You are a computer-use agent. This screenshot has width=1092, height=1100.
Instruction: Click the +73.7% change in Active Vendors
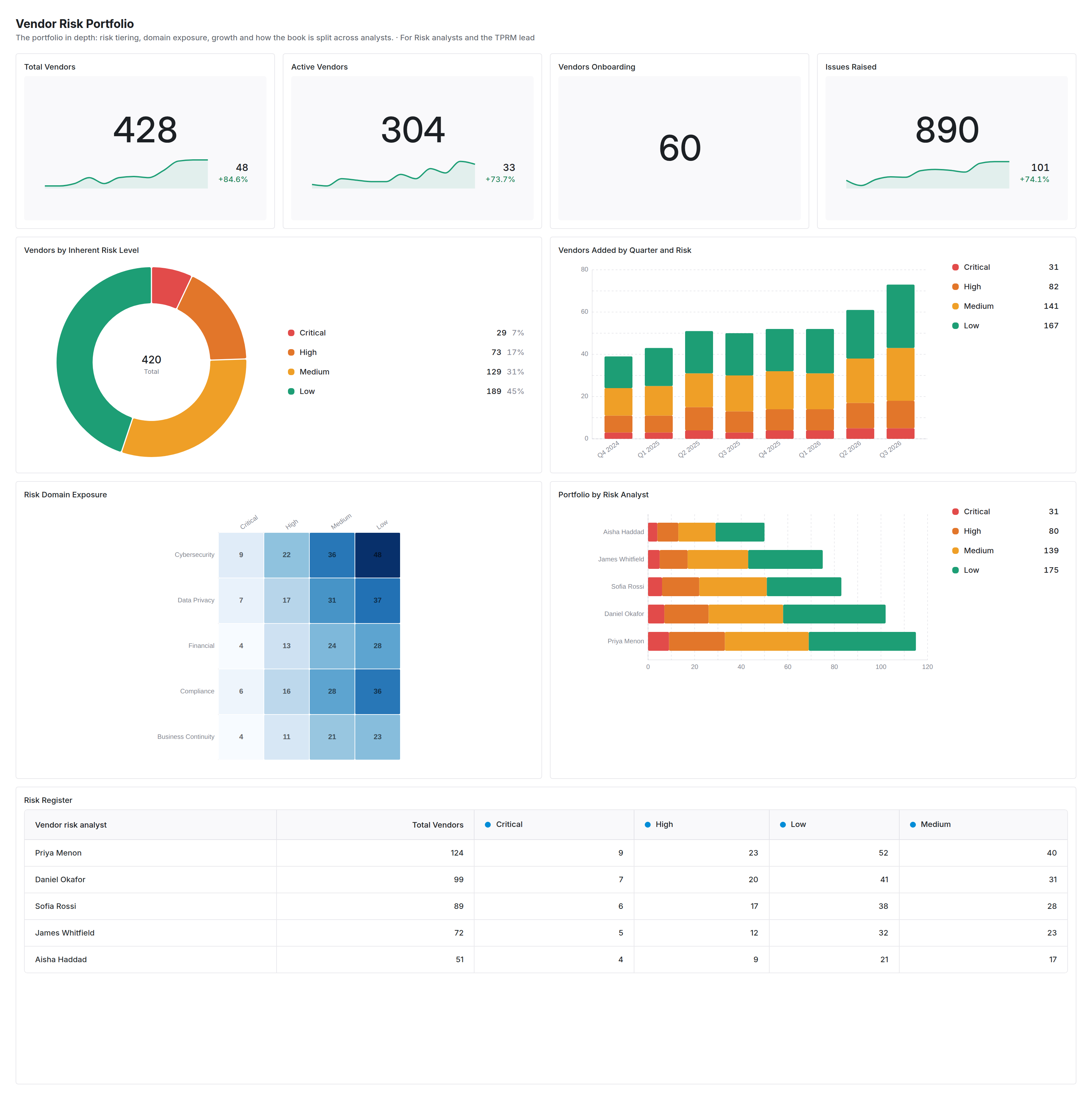point(500,179)
